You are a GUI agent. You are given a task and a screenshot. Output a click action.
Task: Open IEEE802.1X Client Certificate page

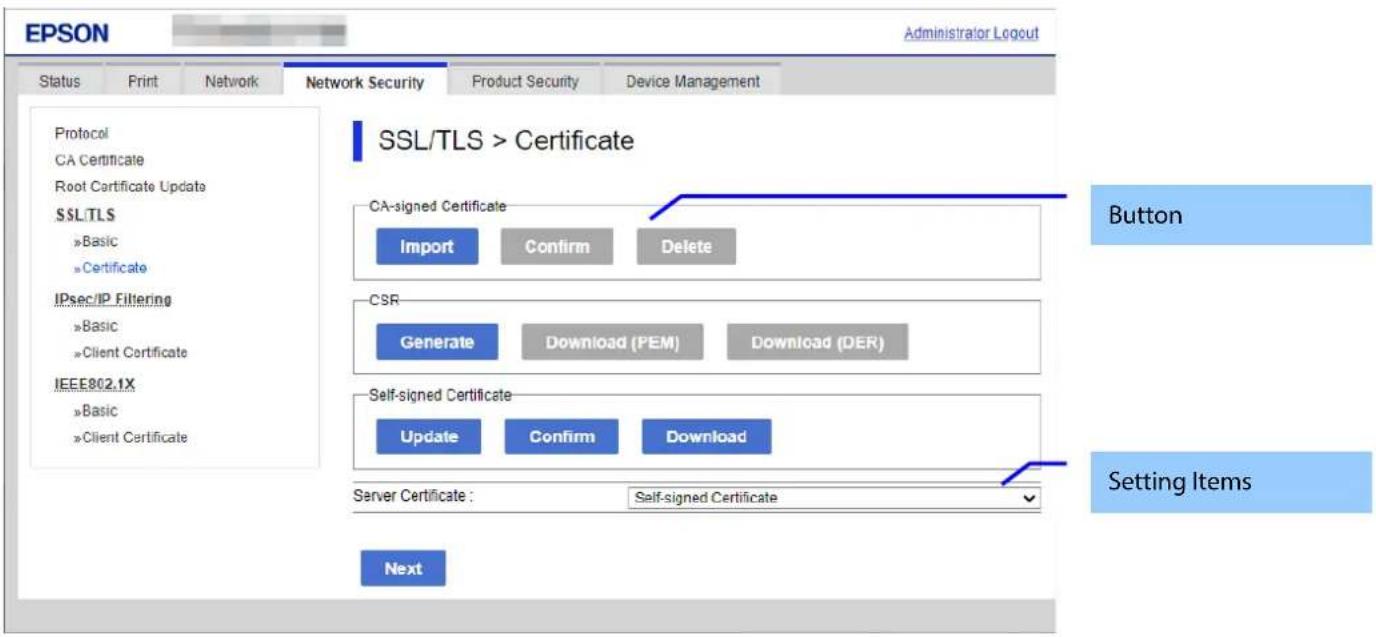[x=130, y=438]
